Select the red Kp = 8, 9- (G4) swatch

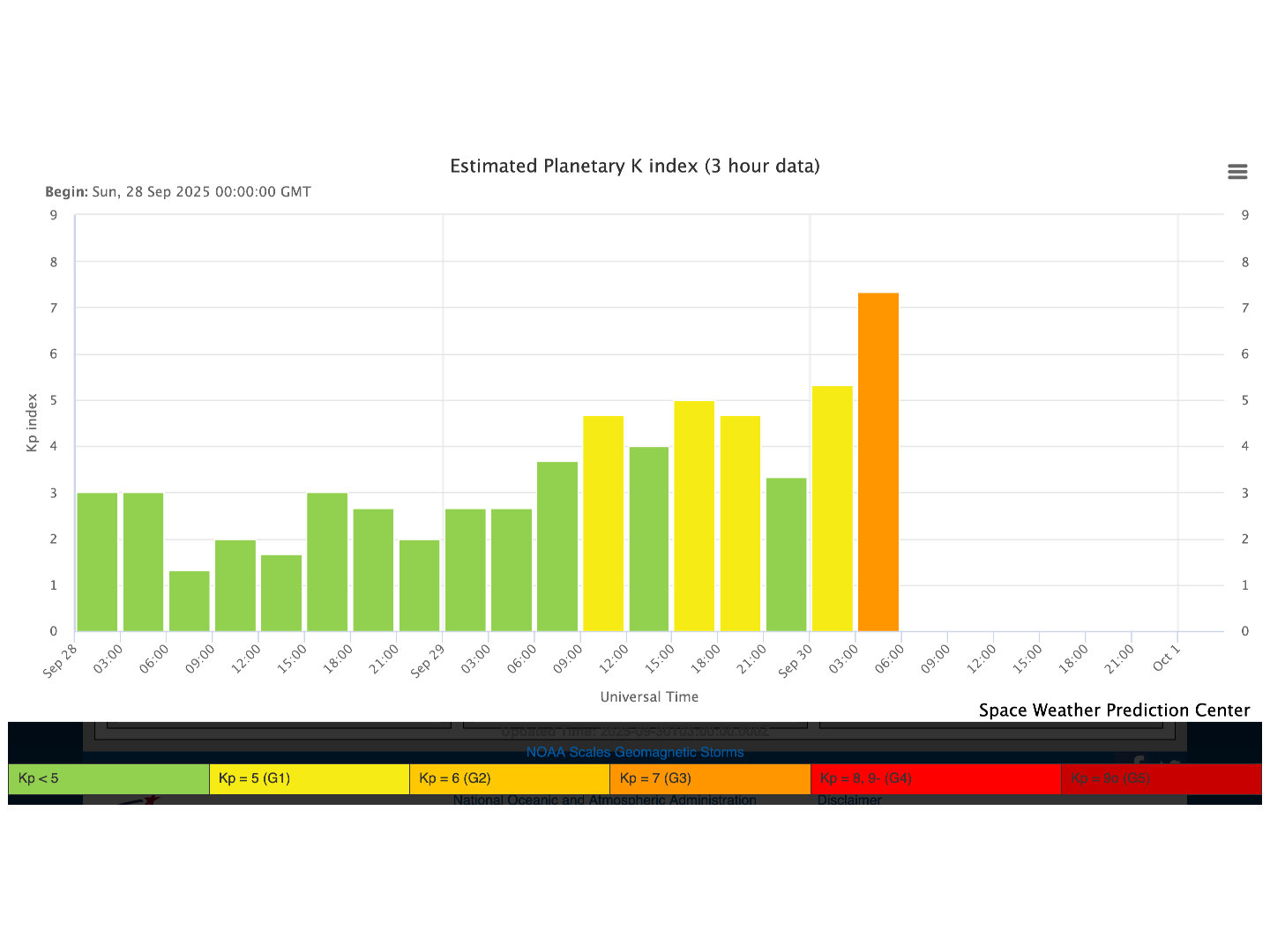pos(935,778)
